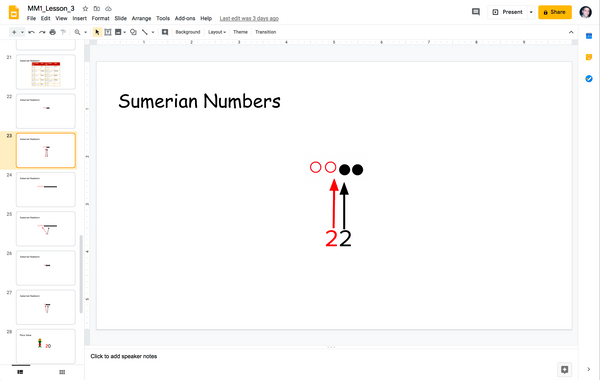The height and width of the screenshot is (380, 600).
Task: Star the MM1_Lesson_3 document
Action: [85, 8]
